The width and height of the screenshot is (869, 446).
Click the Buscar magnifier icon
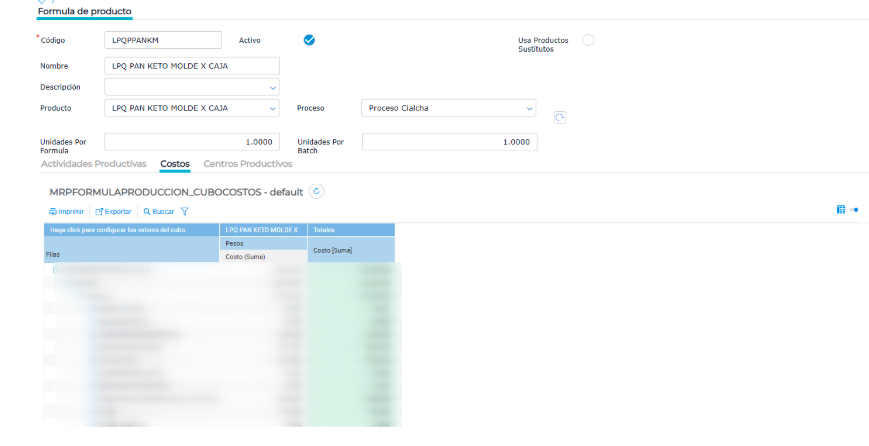point(147,212)
